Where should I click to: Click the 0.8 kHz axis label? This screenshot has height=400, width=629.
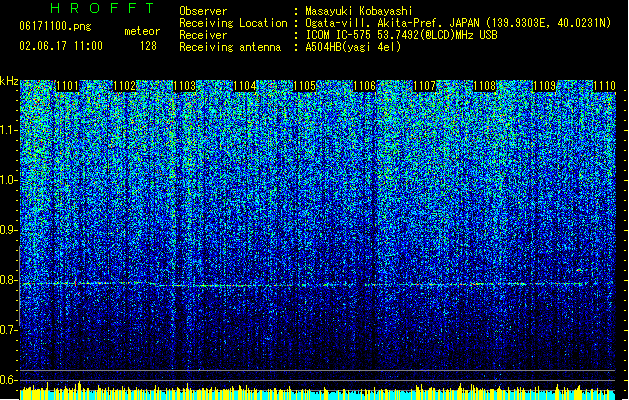pos(9,280)
